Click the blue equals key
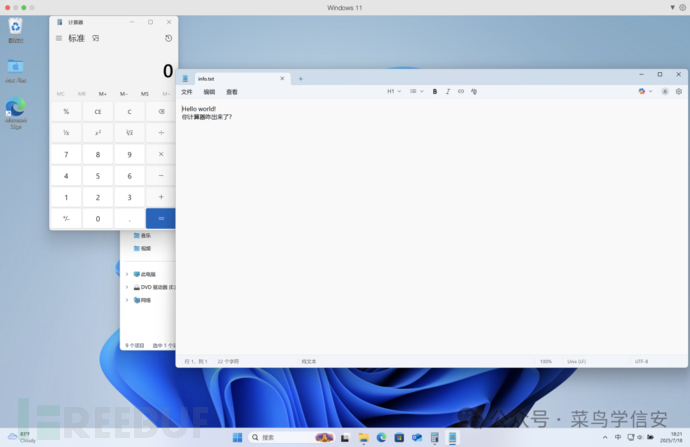690x447 pixels. click(x=161, y=219)
